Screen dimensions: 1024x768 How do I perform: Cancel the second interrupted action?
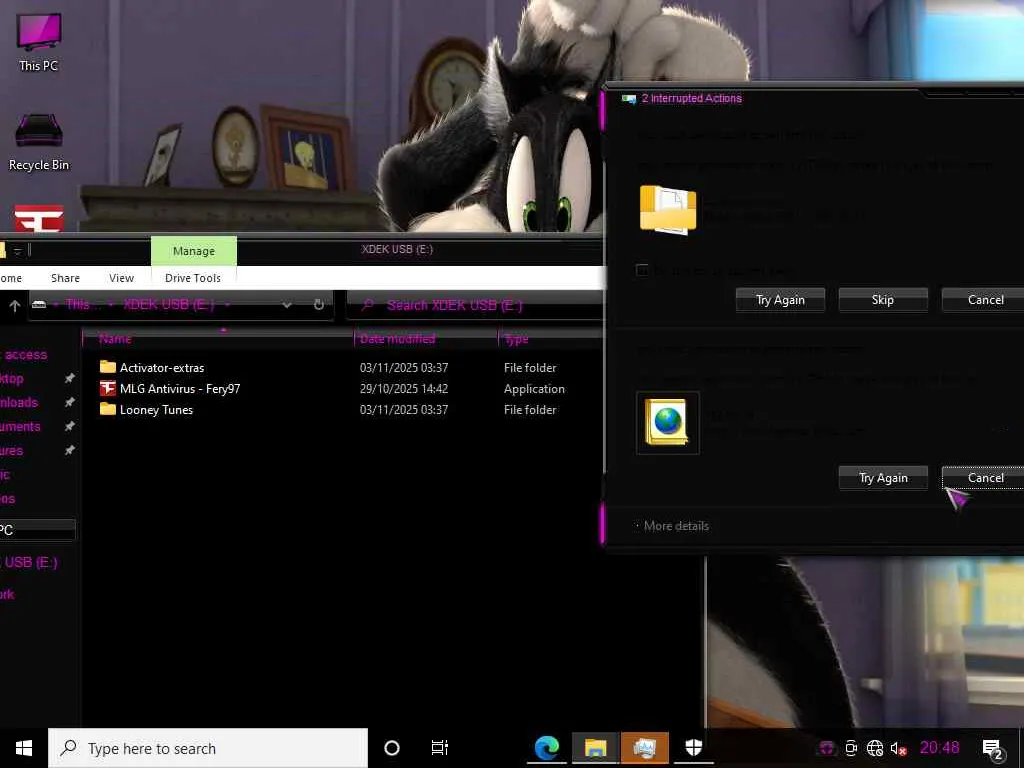[983, 477]
